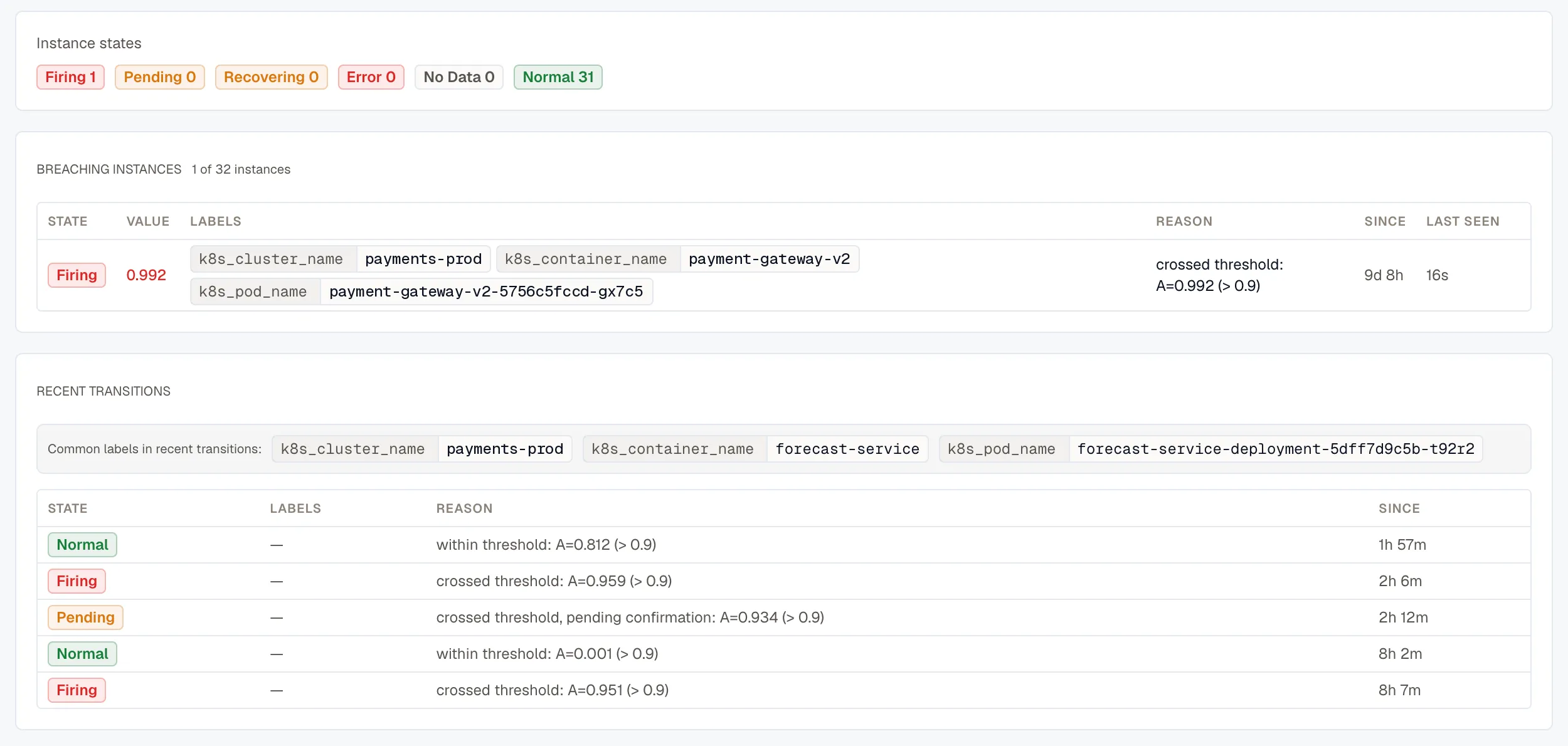
Task: Click the payments-prod label in breaching instances row
Action: tap(423, 259)
